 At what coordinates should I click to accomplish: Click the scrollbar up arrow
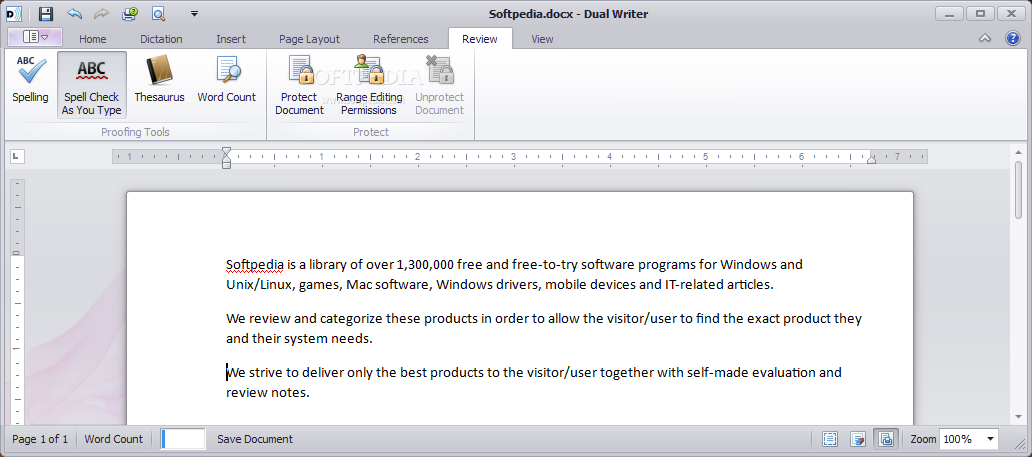(1019, 151)
